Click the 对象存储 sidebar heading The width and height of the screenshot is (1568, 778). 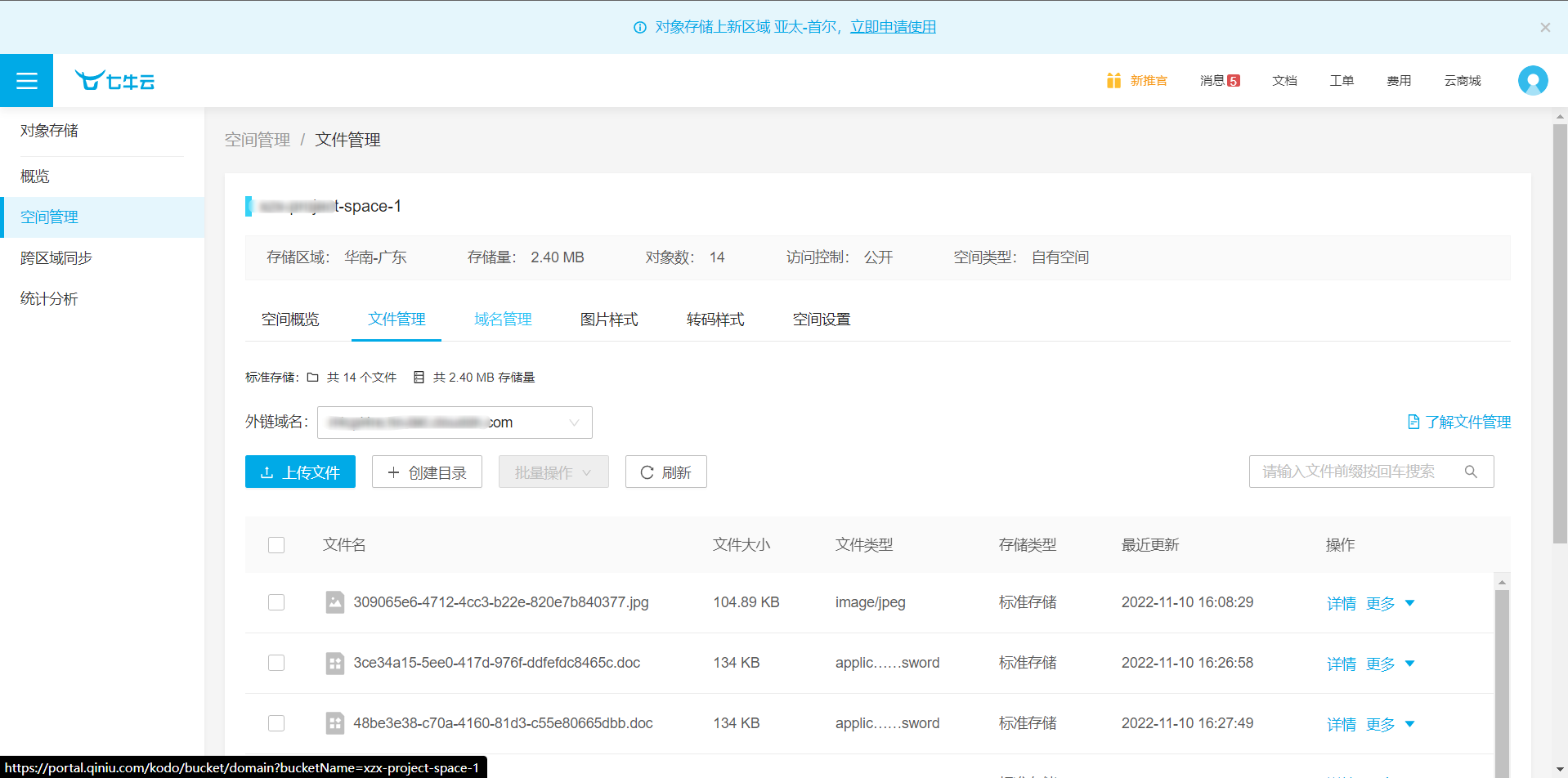click(x=49, y=131)
